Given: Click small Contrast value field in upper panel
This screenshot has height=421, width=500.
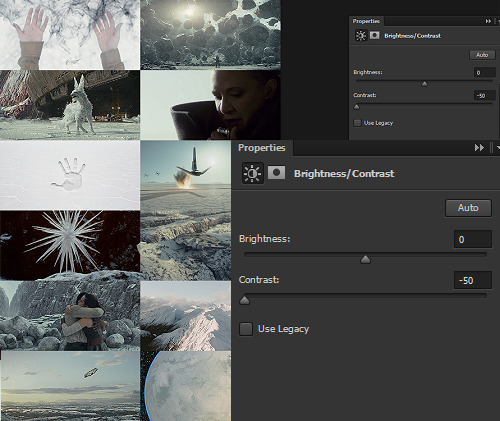Looking at the screenshot, I should [485, 95].
